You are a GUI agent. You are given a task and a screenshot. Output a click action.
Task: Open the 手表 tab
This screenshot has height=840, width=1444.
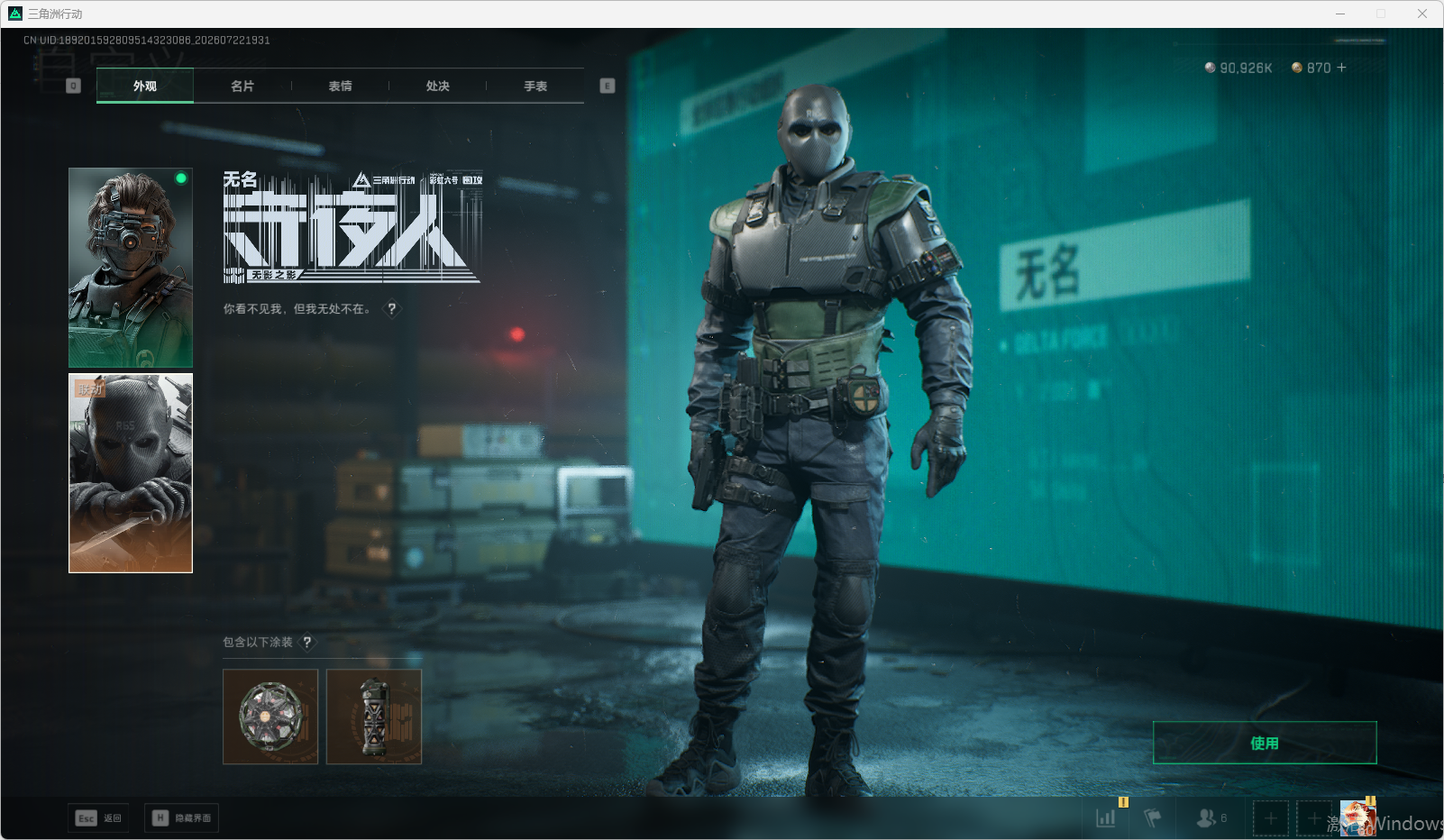(535, 86)
